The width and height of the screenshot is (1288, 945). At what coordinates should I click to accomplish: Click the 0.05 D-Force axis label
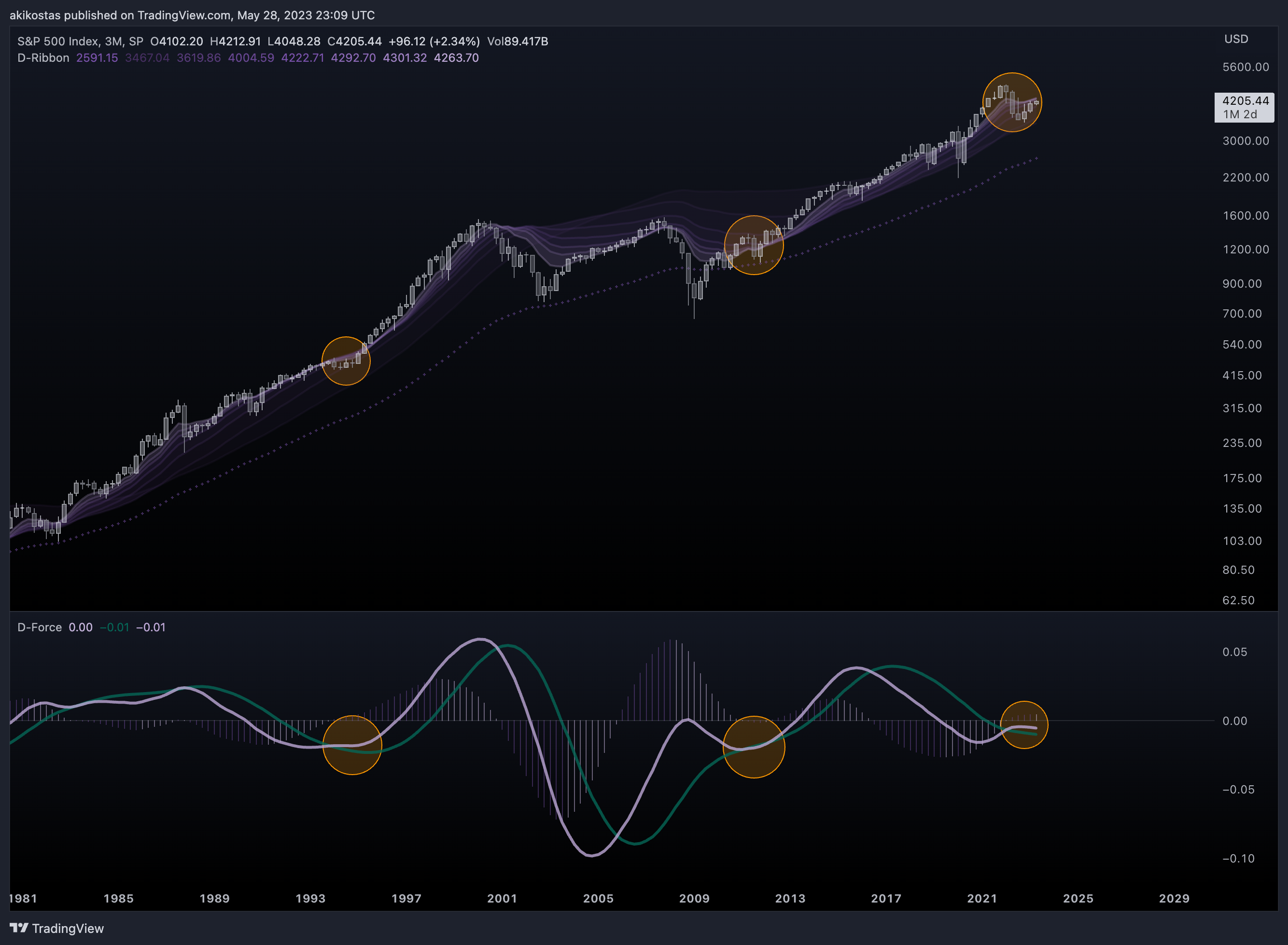pyautogui.click(x=1234, y=652)
